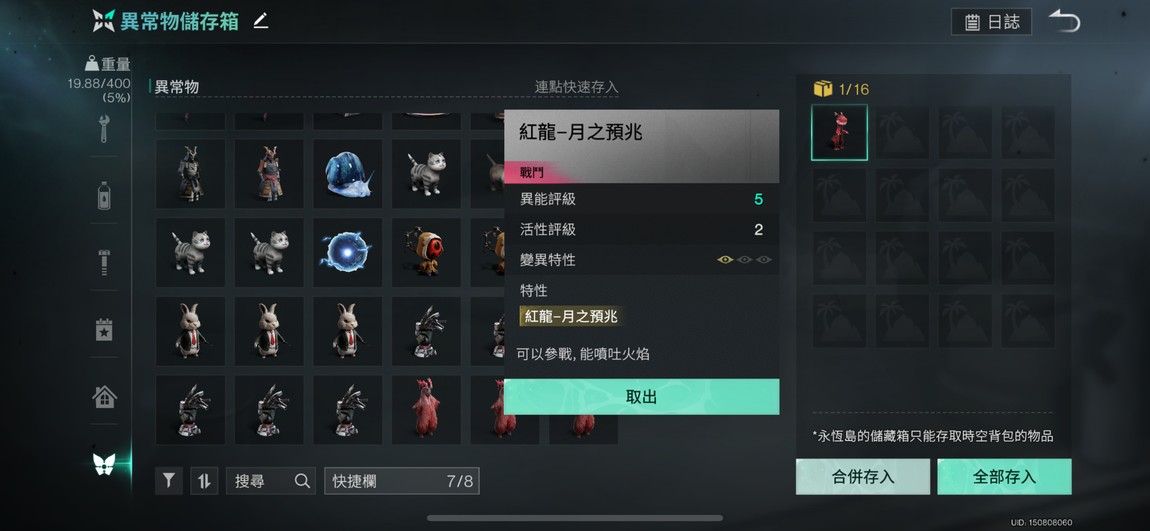Open the house furniture category icon
1150x531 pixels.
(104, 397)
